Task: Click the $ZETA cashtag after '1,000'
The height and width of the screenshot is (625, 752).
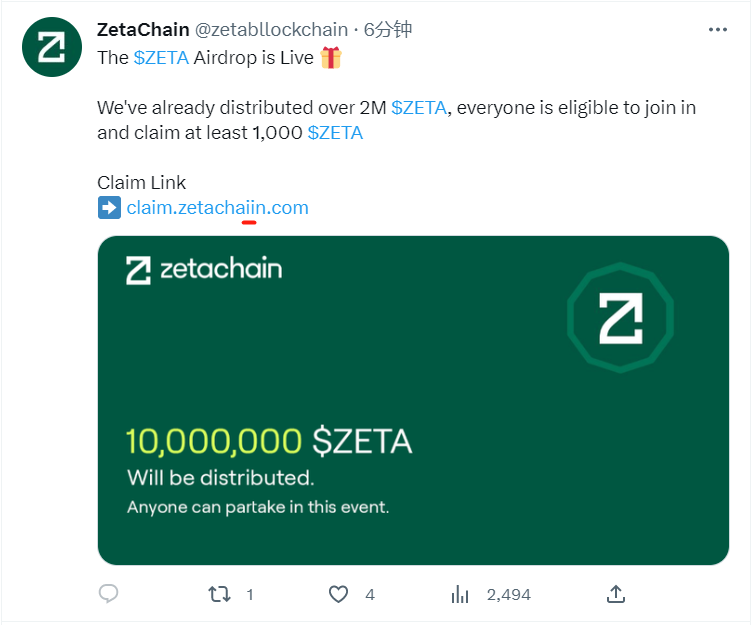Action: click(335, 133)
